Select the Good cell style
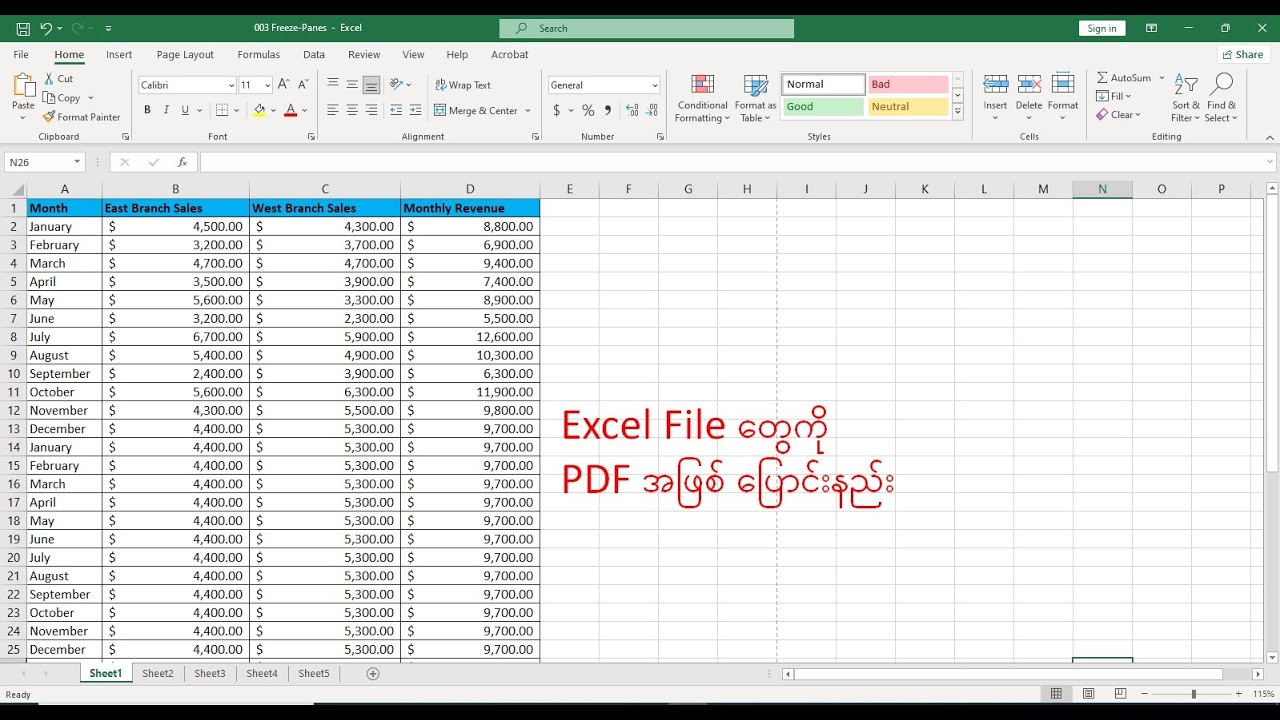Viewport: 1280px width, 720px height. (x=823, y=106)
